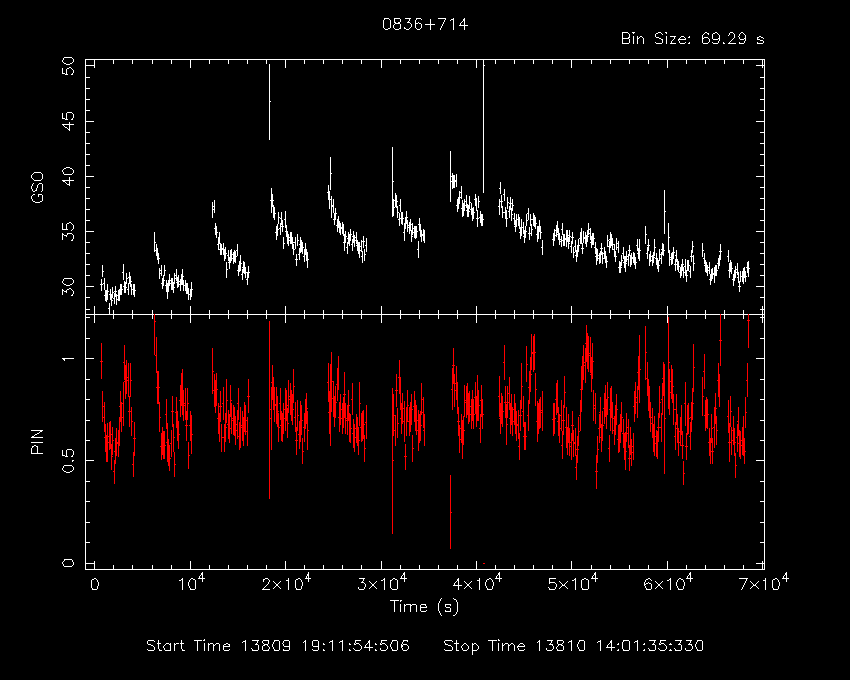
Task: Click the x-axis tick label 2×10^4
Action: coord(286,583)
